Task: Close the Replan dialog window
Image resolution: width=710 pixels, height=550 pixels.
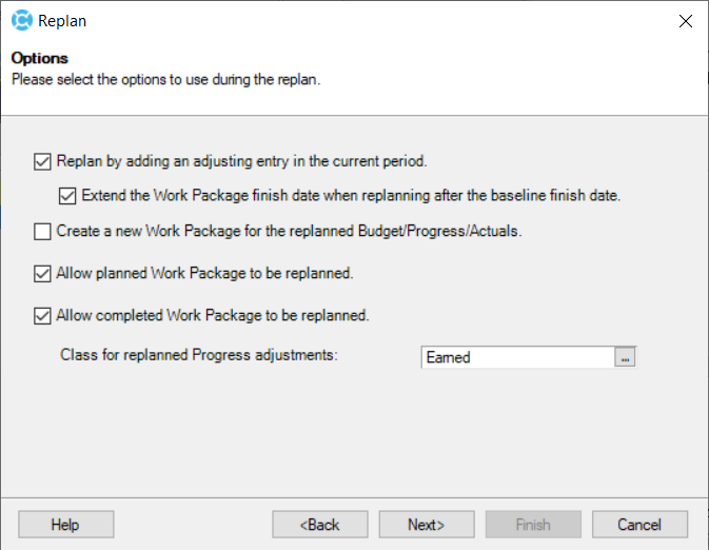Action: point(686,21)
